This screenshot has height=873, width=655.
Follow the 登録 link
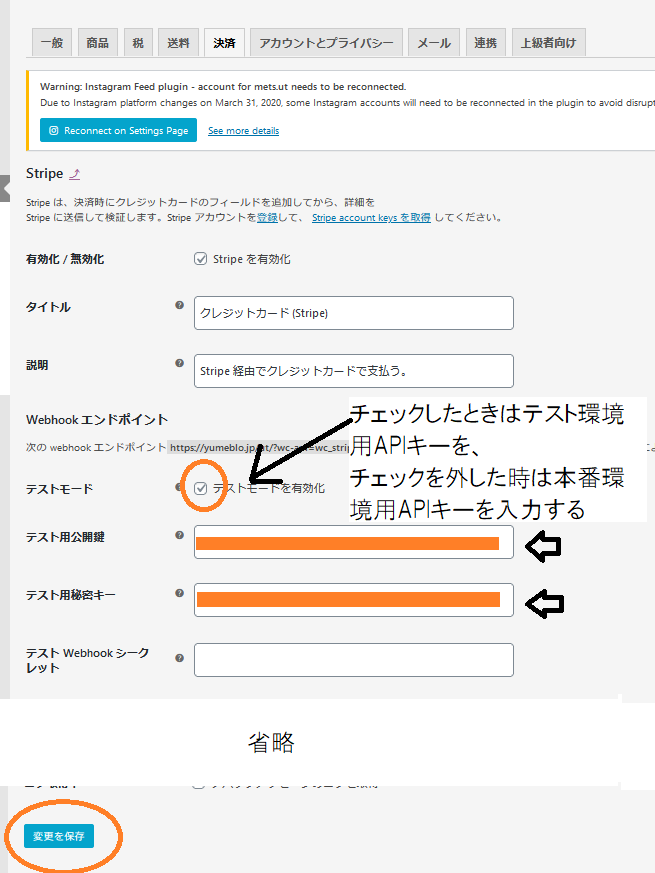267,218
